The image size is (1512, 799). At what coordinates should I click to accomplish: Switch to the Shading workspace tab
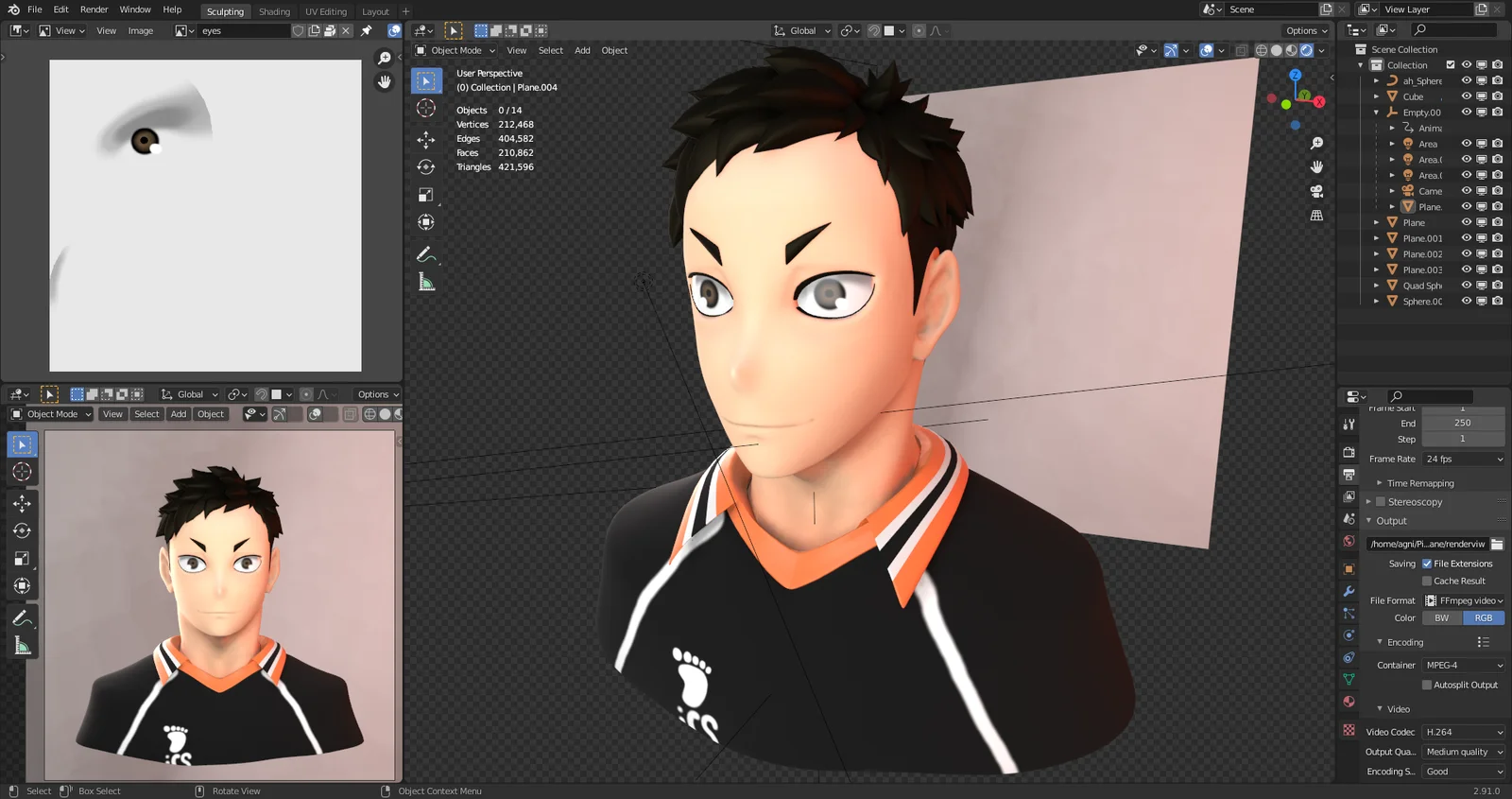click(x=274, y=11)
